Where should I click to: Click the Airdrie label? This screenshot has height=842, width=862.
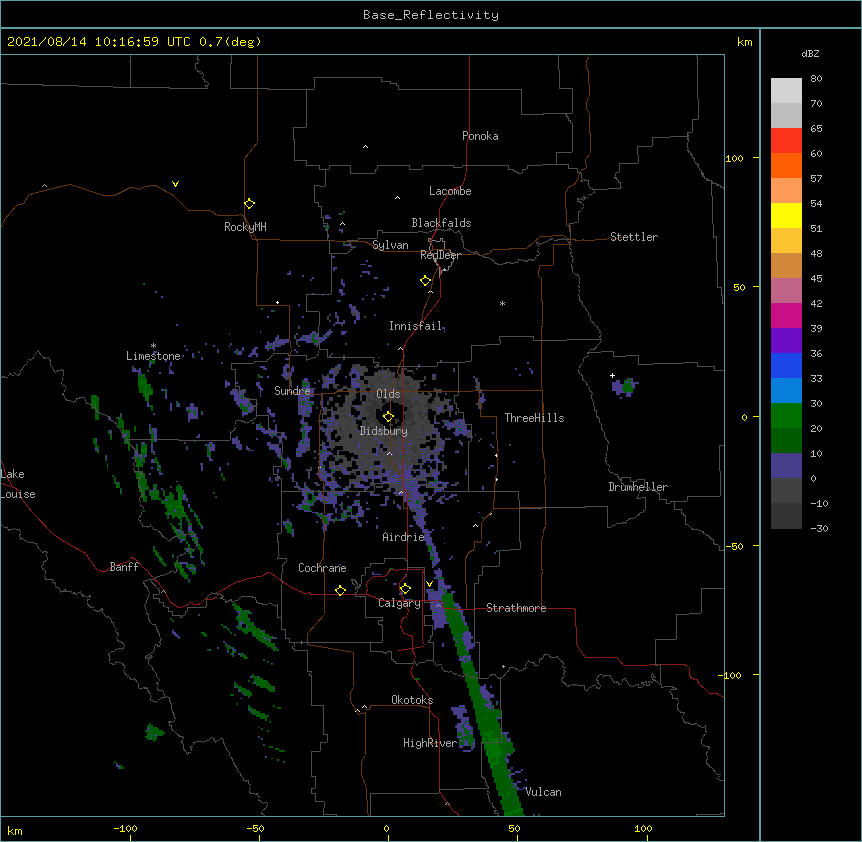coord(404,537)
